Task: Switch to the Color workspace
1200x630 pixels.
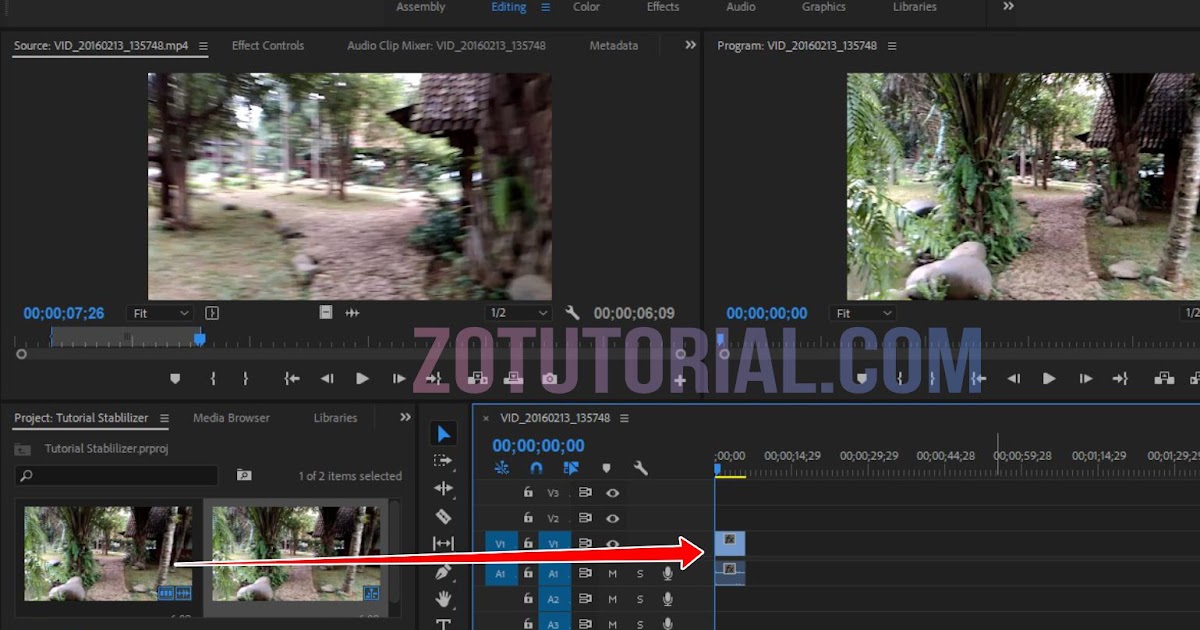Action: pyautogui.click(x=586, y=7)
